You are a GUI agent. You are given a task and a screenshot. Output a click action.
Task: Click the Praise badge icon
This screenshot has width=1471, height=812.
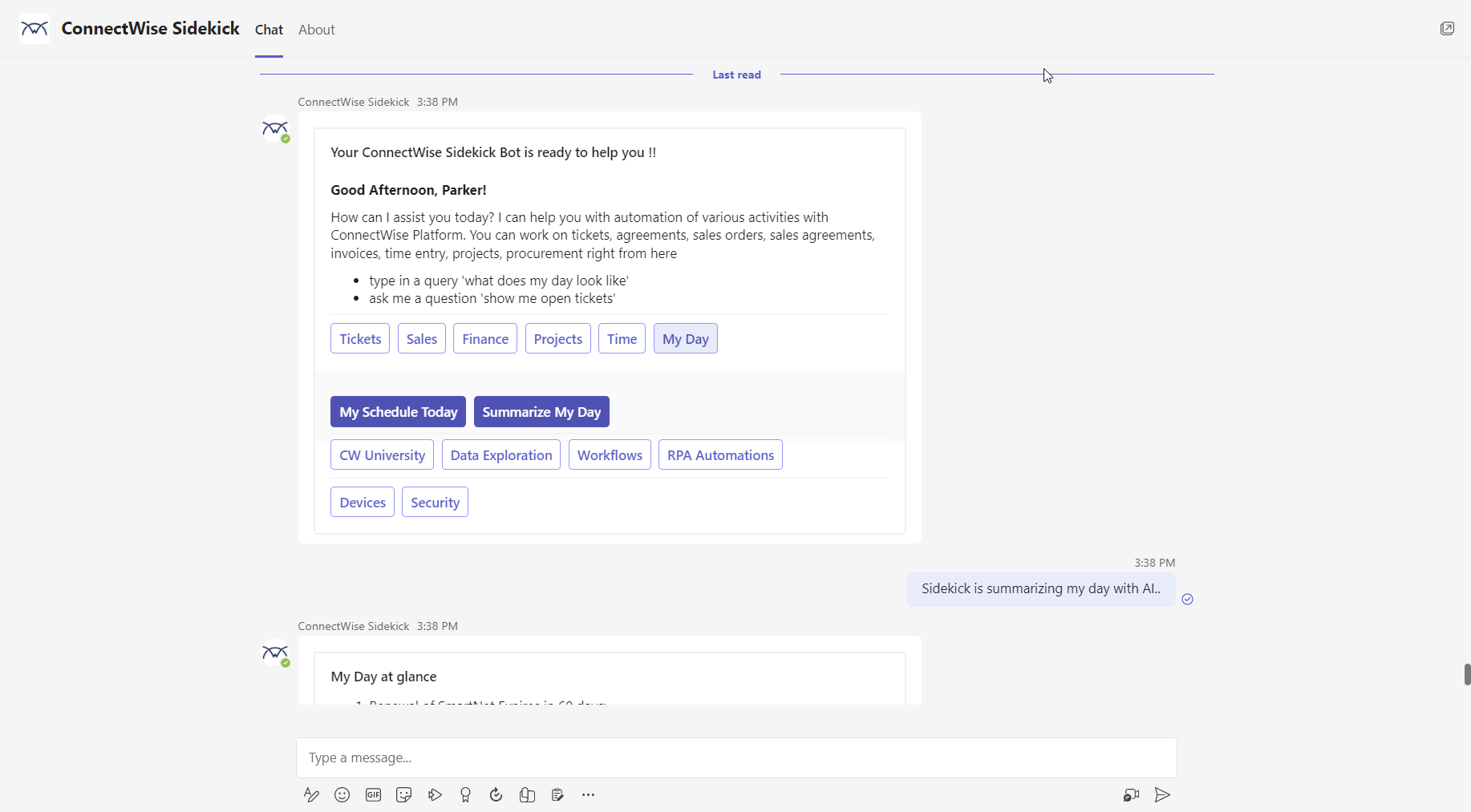click(x=465, y=794)
